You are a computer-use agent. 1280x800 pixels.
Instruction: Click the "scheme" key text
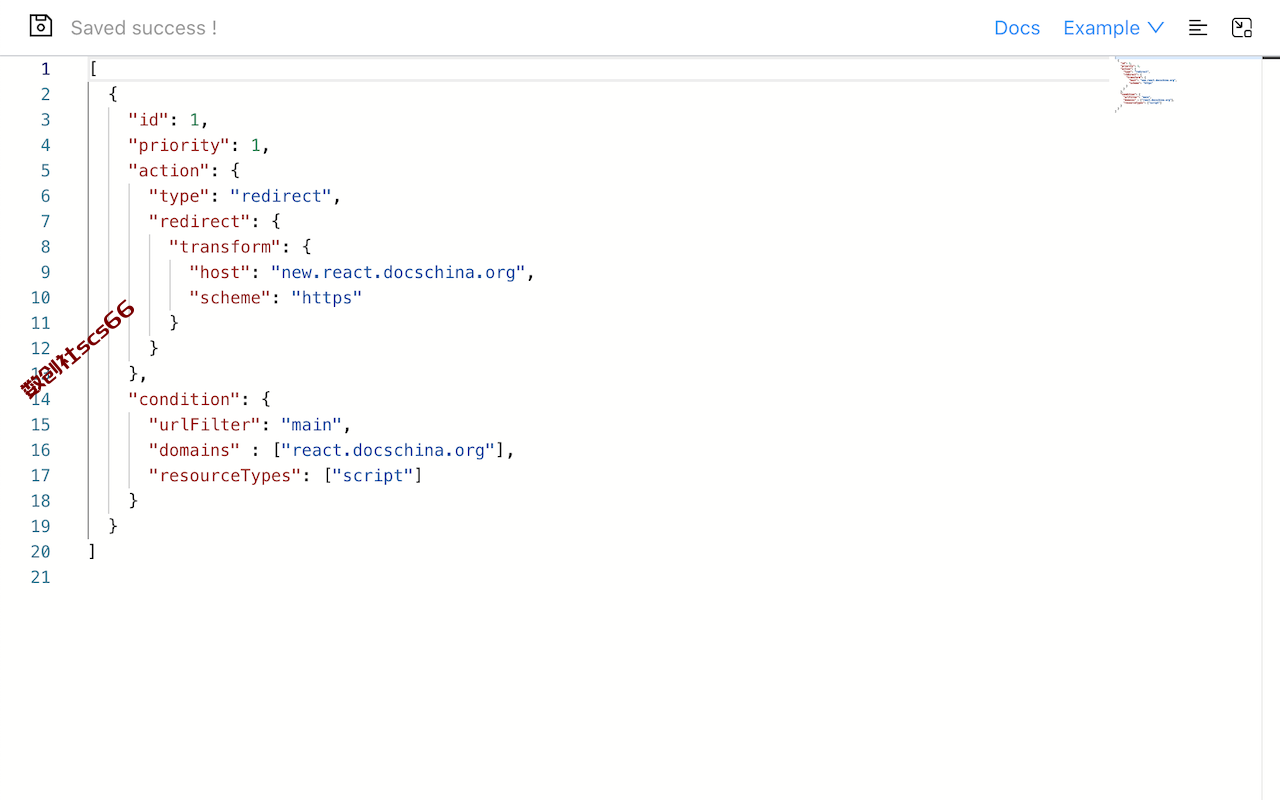click(230, 298)
